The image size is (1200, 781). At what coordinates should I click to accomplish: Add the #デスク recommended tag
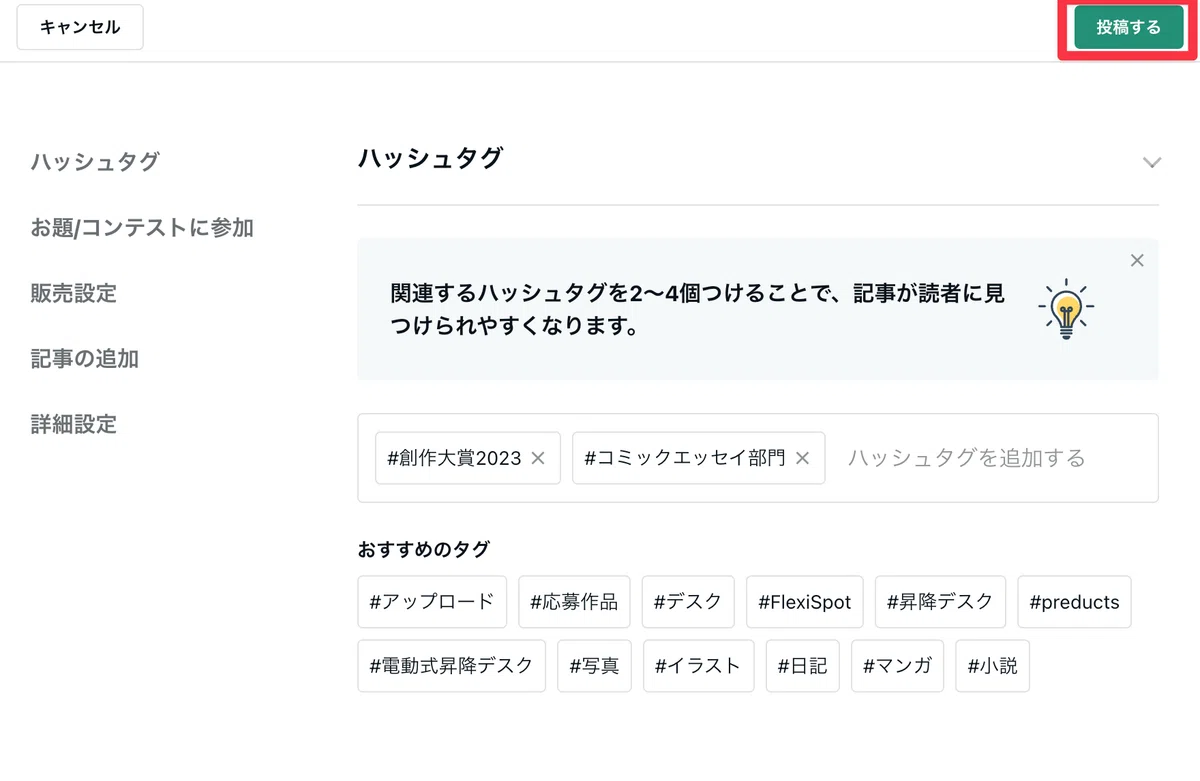click(688, 602)
